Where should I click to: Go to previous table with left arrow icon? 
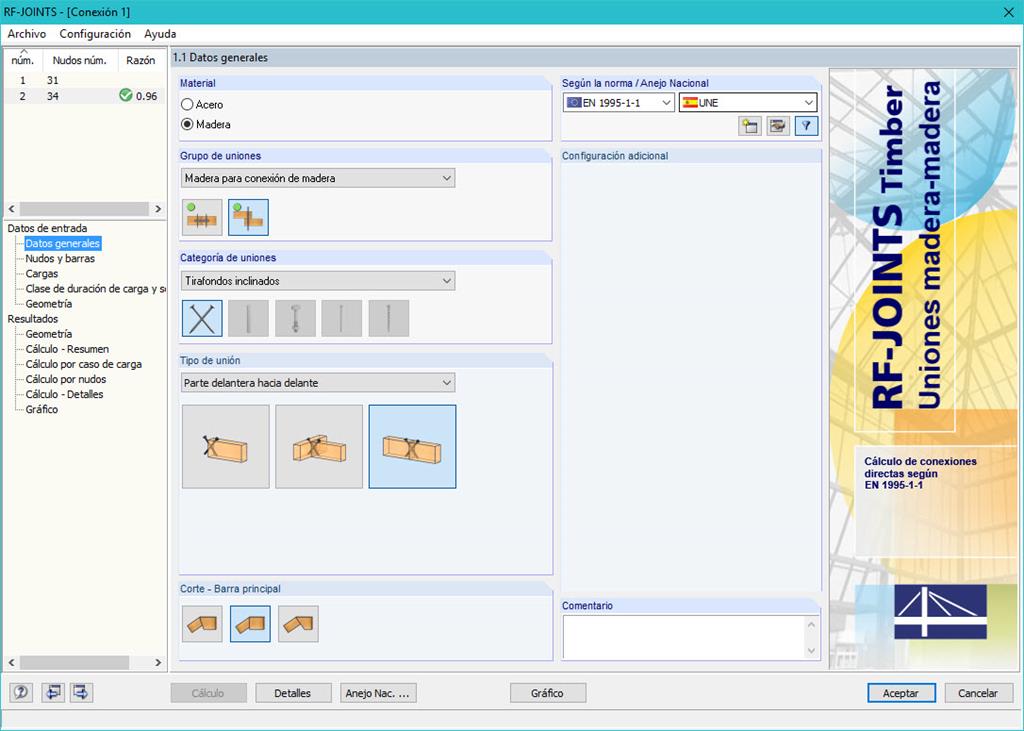coord(53,692)
